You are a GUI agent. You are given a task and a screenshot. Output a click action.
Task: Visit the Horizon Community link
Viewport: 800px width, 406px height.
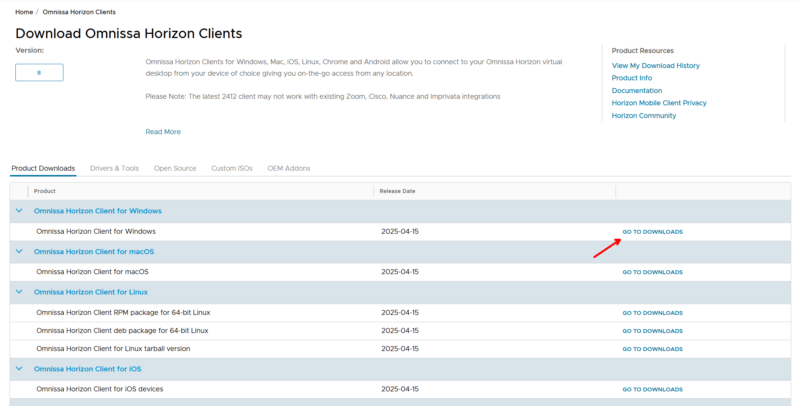tap(644, 116)
